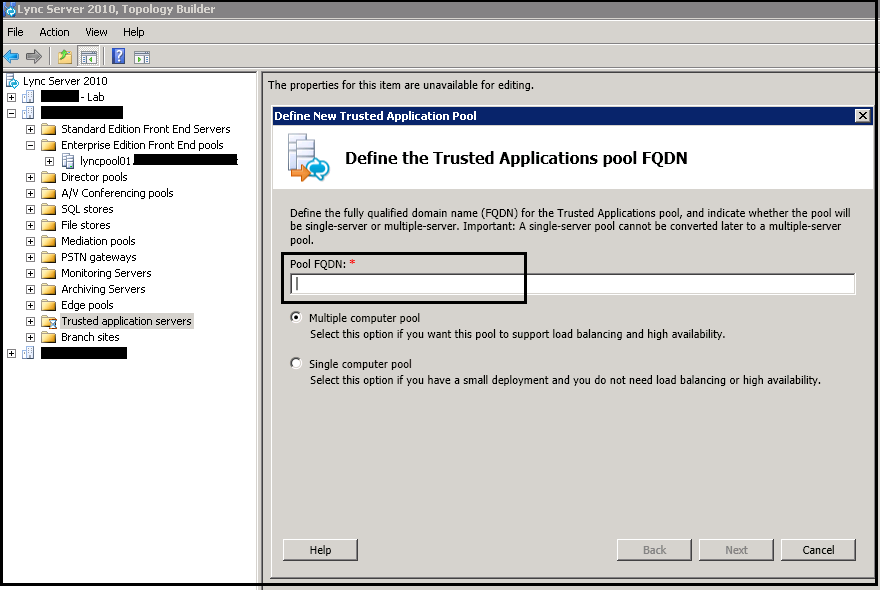Click the back navigation arrow
The image size is (880, 590).
[x=10, y=56]
